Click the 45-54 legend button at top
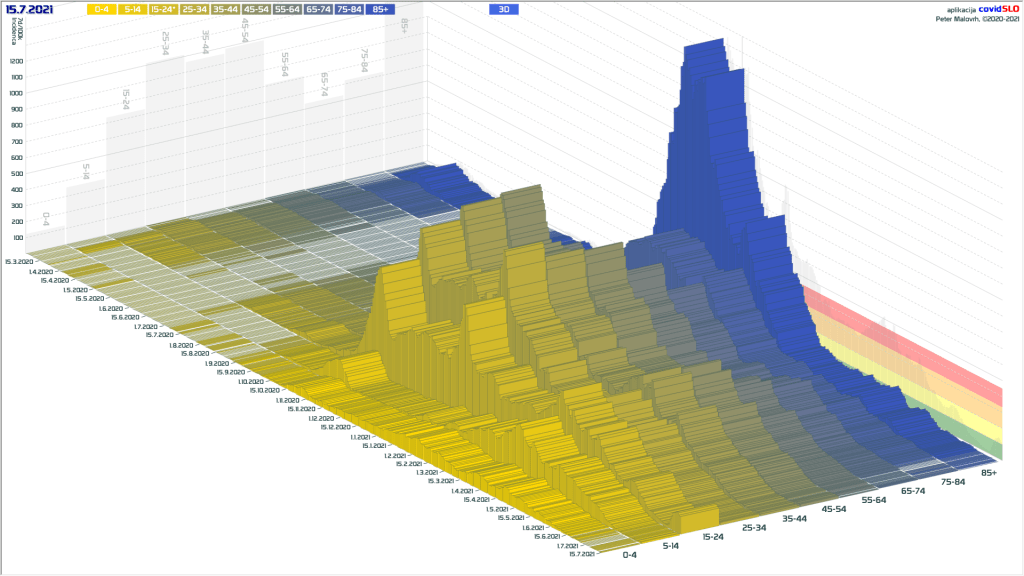Viewport: 1024px width, 576px height. pos(256,9)
